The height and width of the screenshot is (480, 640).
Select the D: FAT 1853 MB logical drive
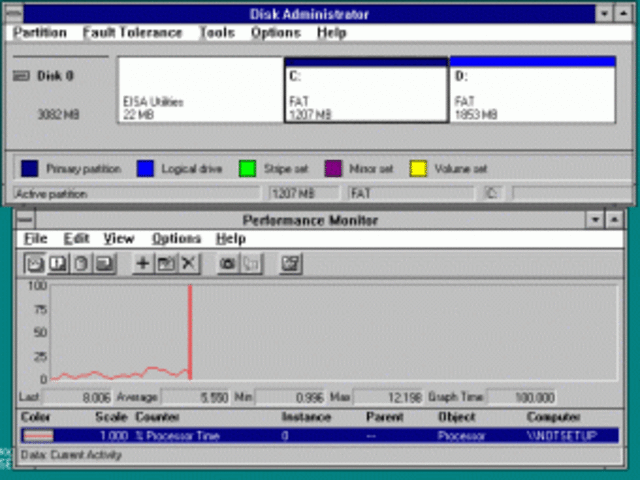tap(532, 90)
